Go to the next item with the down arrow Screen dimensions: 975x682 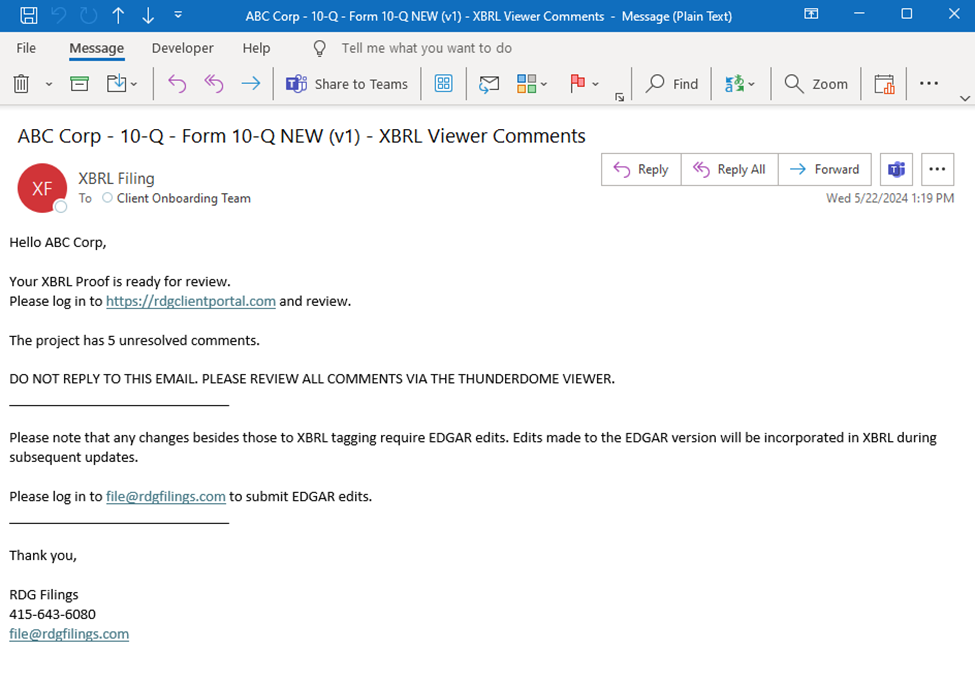click(148, 15)
